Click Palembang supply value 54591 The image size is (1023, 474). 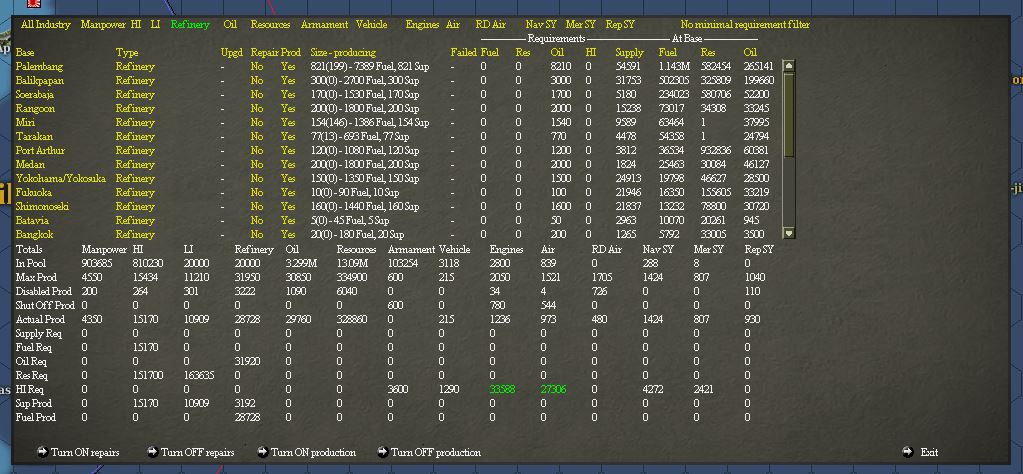click(628, 67)
